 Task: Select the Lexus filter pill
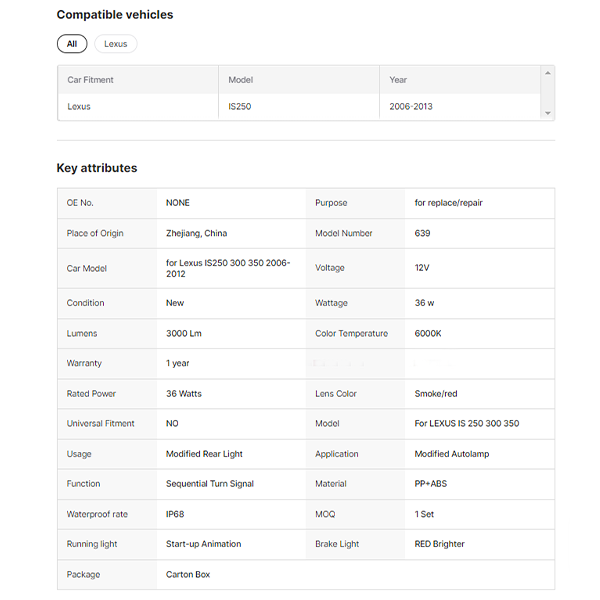tap(115, 44)
